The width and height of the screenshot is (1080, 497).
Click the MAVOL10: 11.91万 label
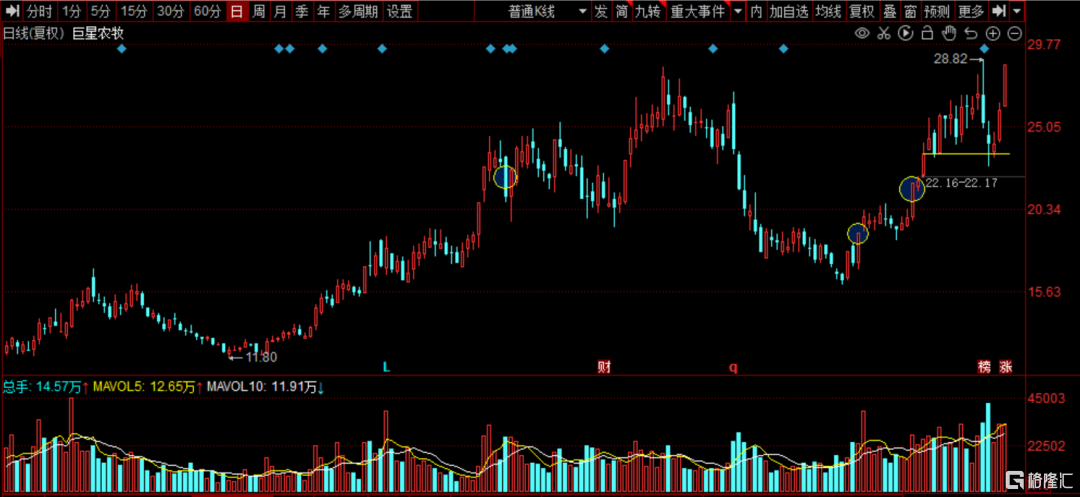tap(267, 388)
